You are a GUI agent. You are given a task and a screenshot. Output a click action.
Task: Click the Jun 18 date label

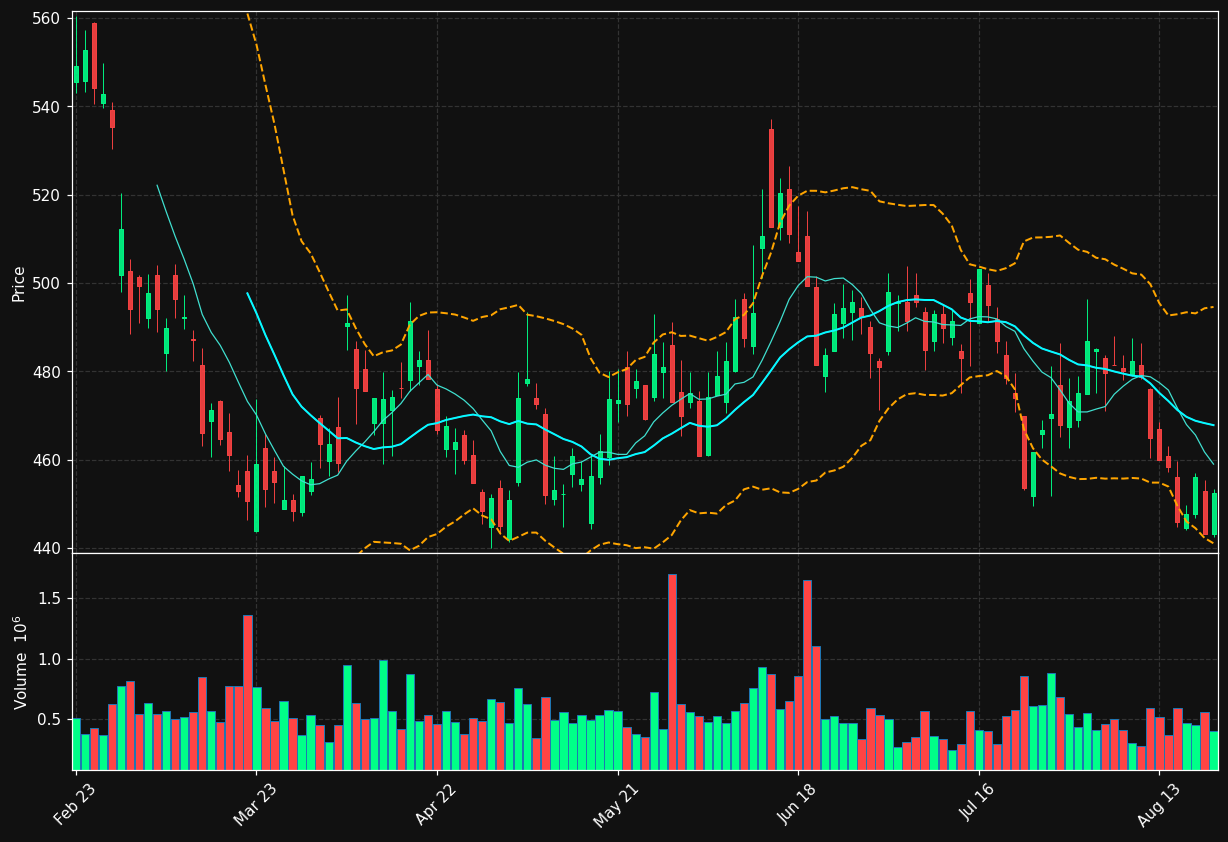[798, 802]
